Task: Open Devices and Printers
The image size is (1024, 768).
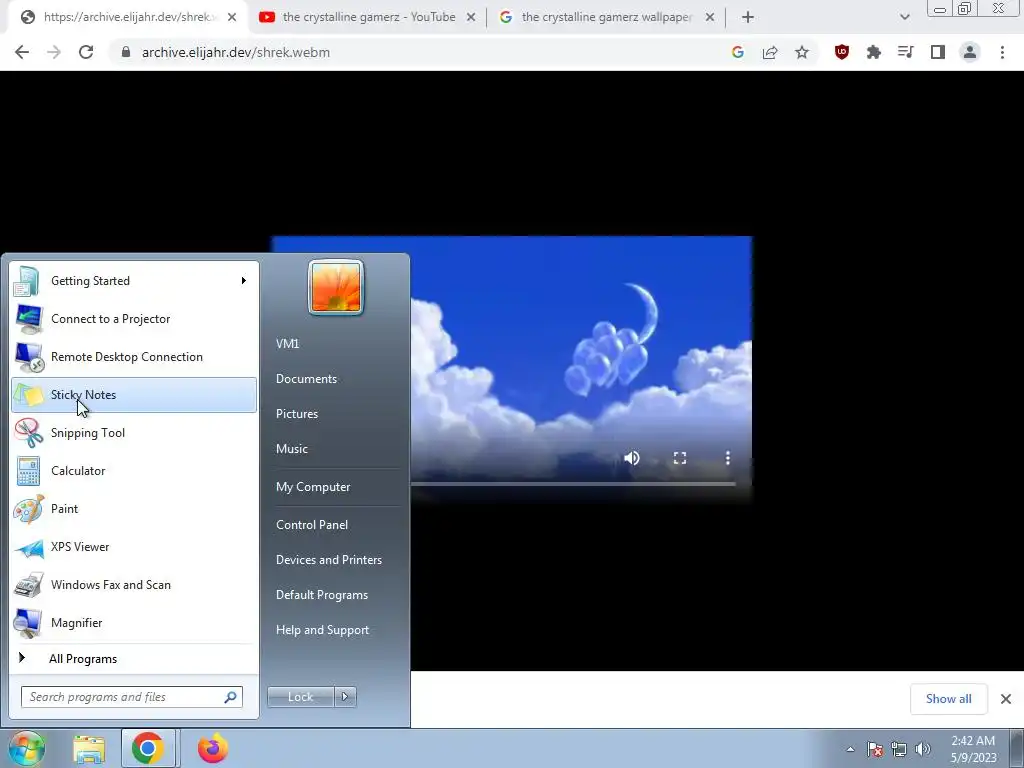Action: coord(328,560)
